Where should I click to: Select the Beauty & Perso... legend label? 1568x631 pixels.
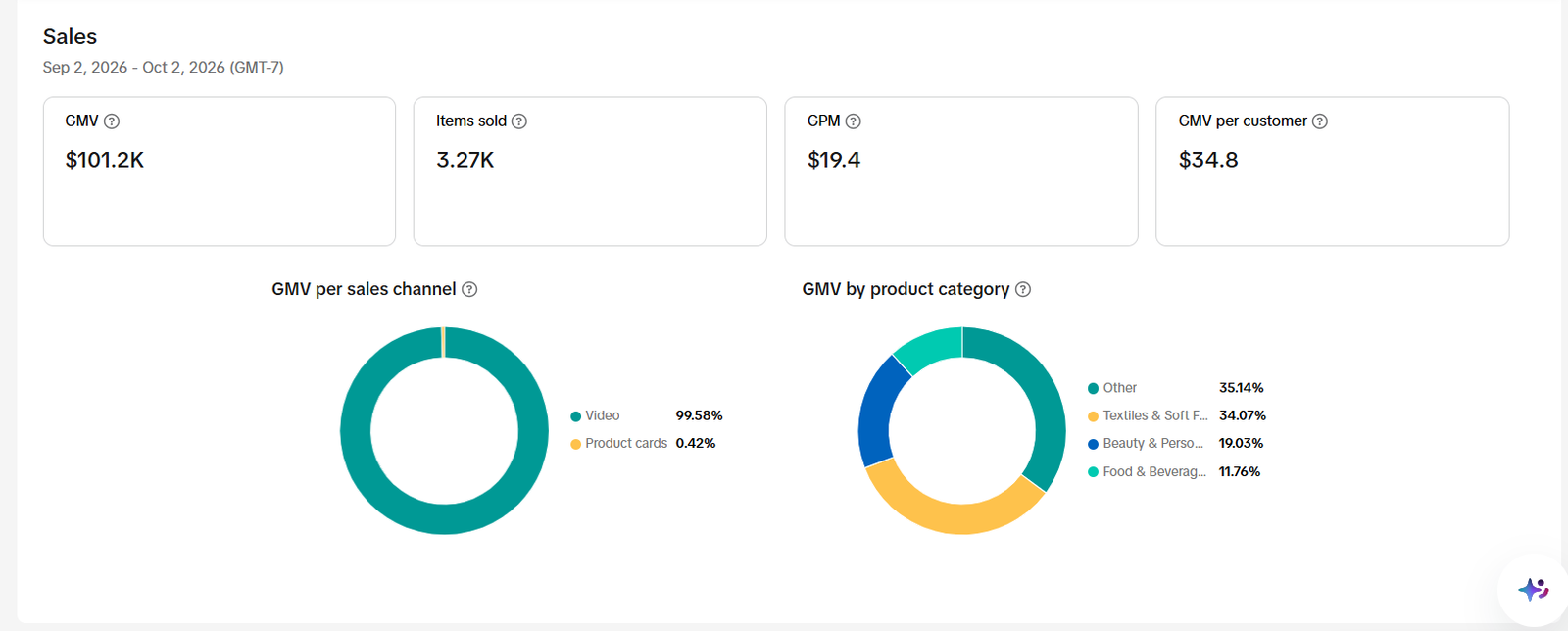pos(1153,443)
